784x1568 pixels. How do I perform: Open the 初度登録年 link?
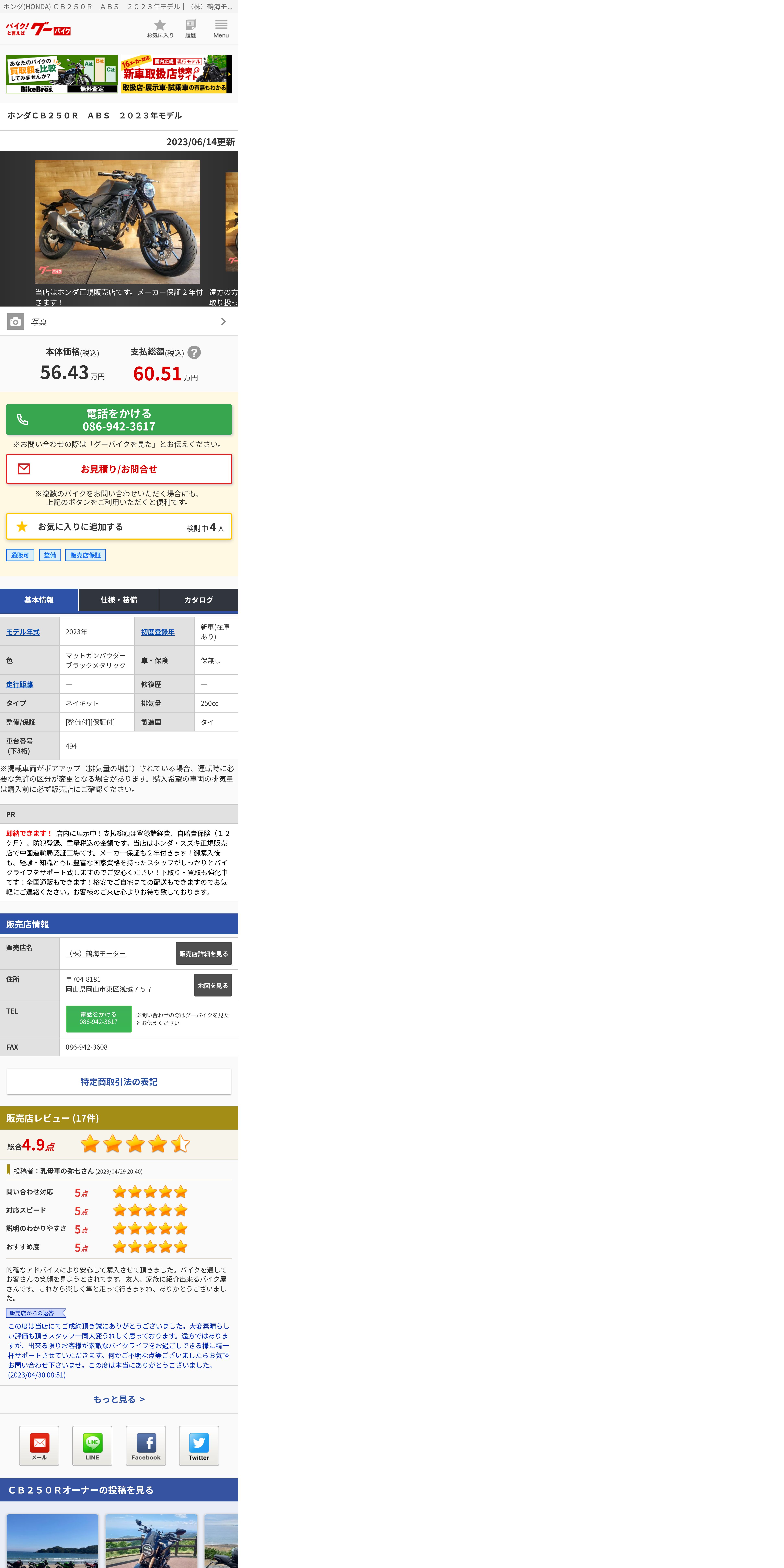click(x=158, y=632)
